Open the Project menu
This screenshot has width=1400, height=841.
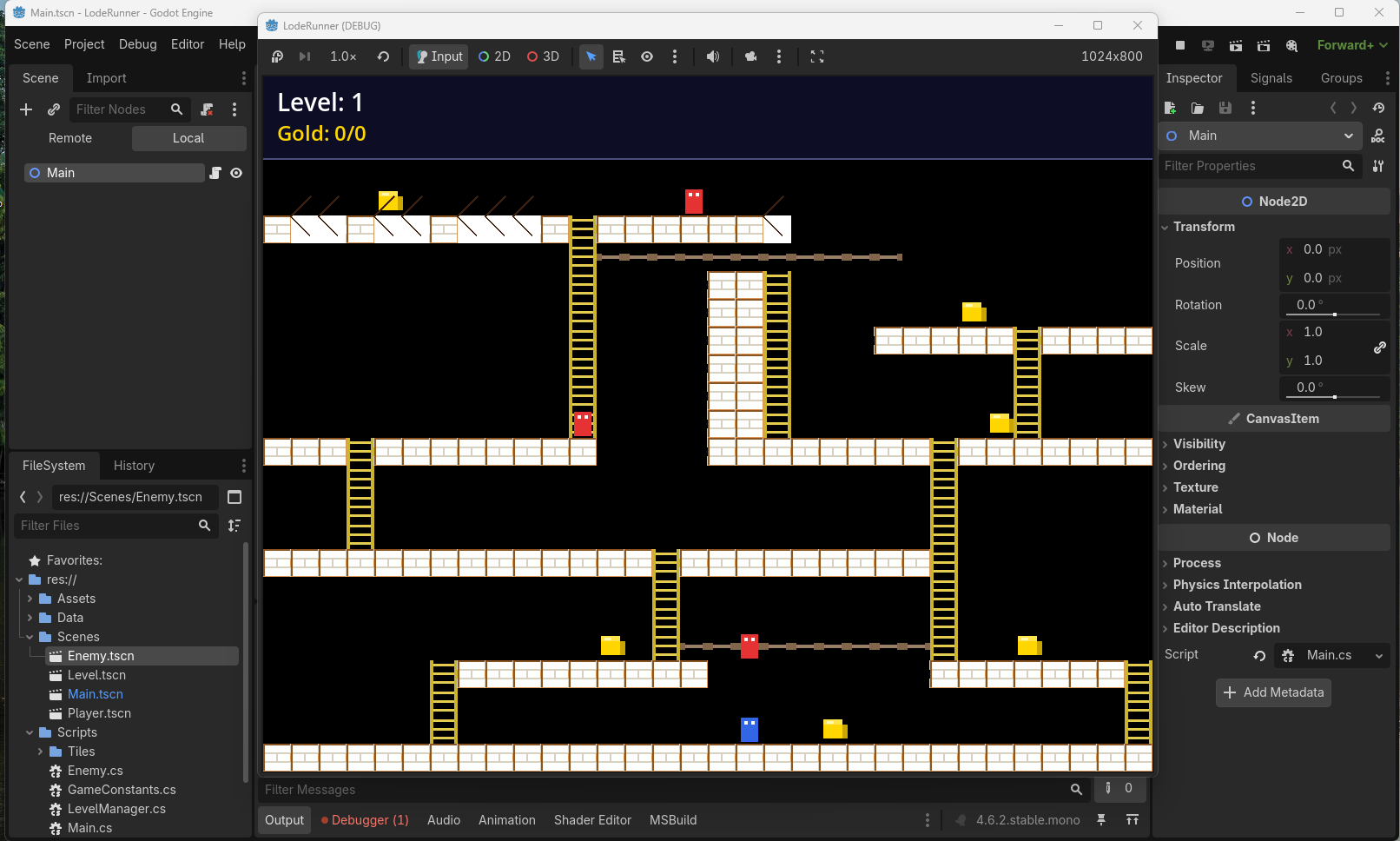click(x=84, y=44)
